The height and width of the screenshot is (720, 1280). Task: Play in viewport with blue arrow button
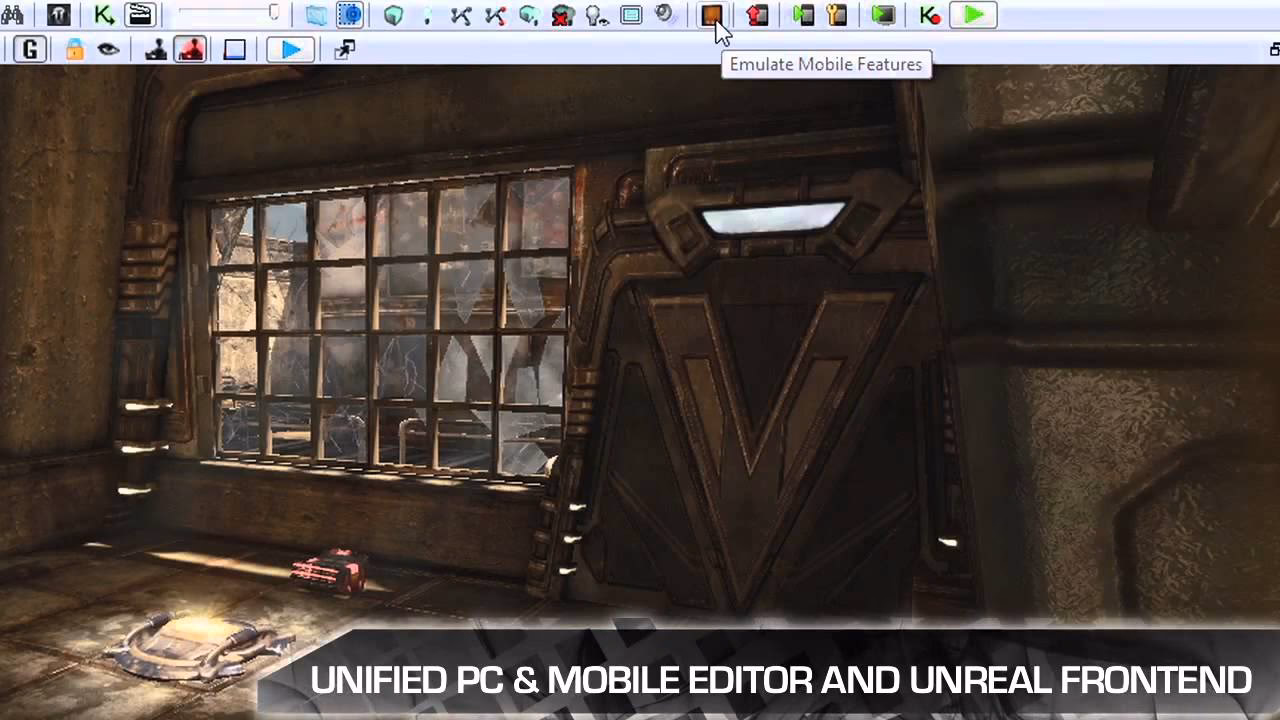[x=290, y=49]
